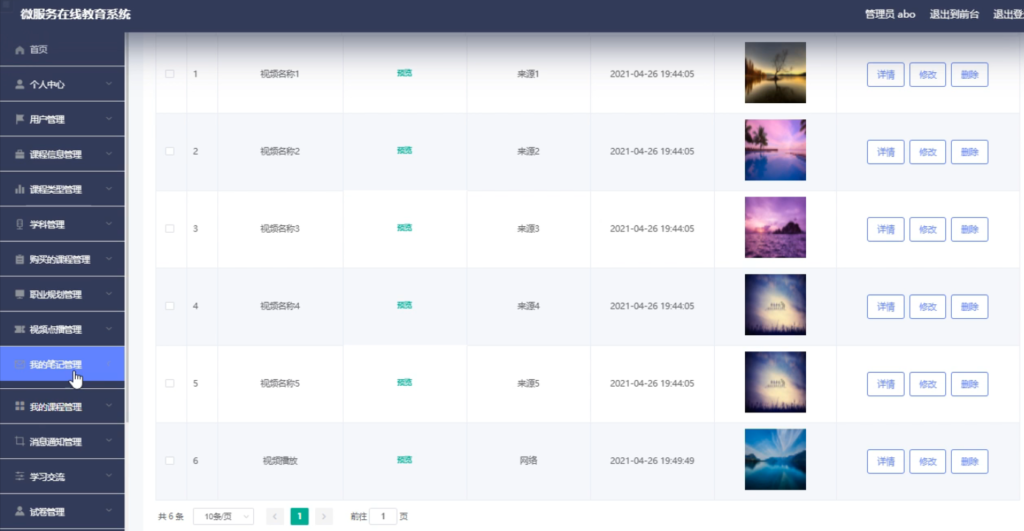
Task: Click the 预览 link for 视频名称1
Action: tap(404, 73)
